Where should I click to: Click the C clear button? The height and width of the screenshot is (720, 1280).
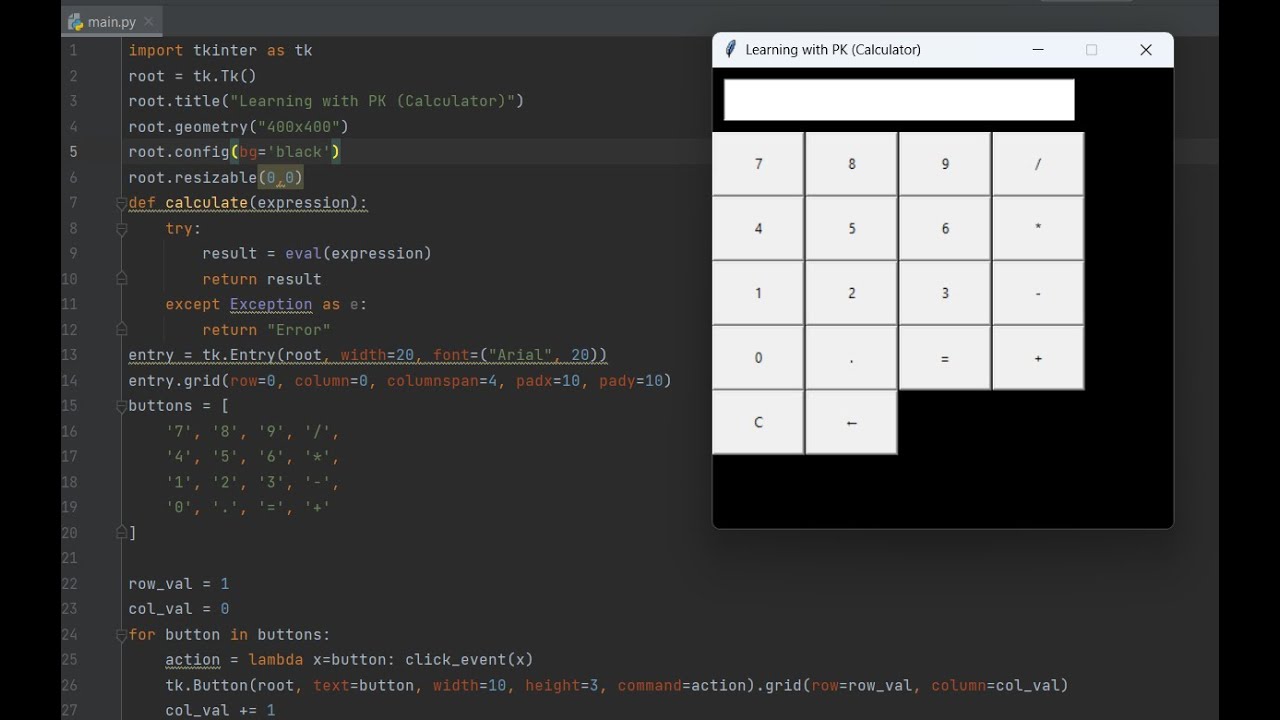click(x=758, y=422)
